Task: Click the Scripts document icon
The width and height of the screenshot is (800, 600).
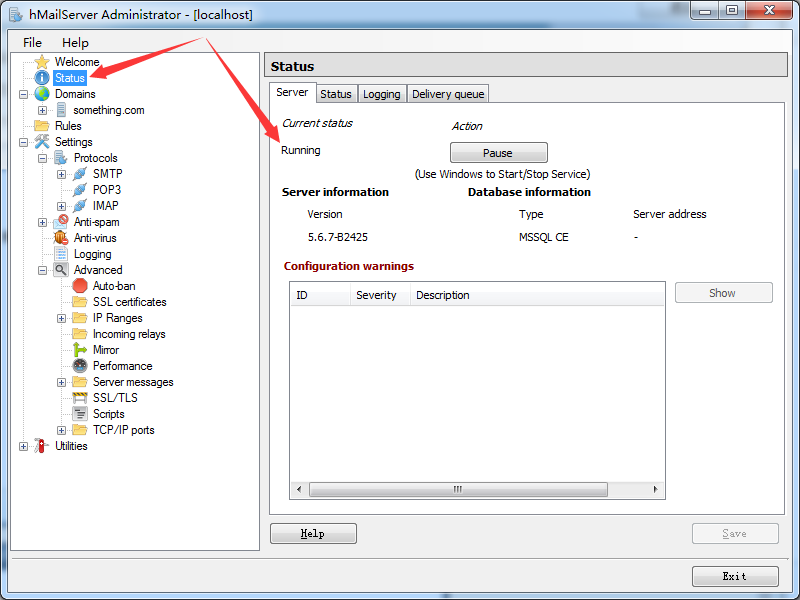Action: point(80,414)
